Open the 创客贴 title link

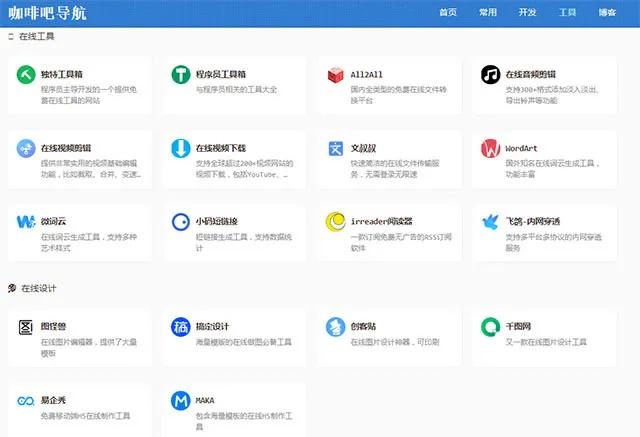363,326
